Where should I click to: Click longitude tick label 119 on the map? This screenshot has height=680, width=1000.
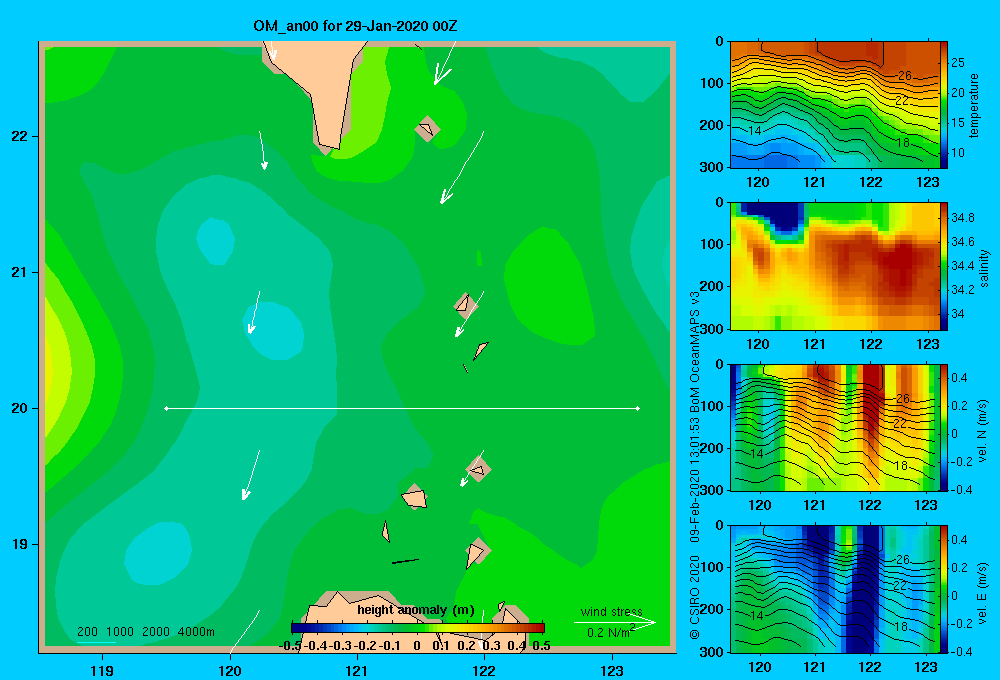tap(102, 670)
